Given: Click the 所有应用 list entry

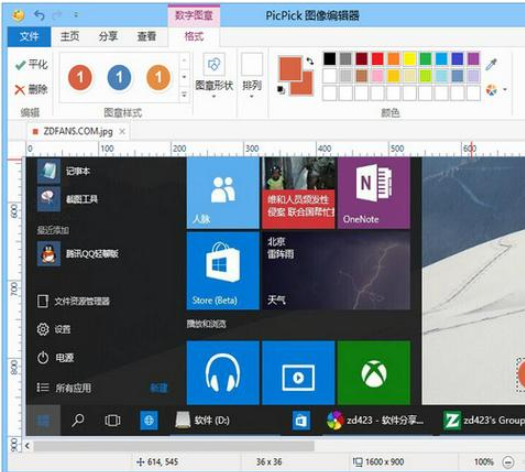Looking at the screenshot, I should click(64, 388).
